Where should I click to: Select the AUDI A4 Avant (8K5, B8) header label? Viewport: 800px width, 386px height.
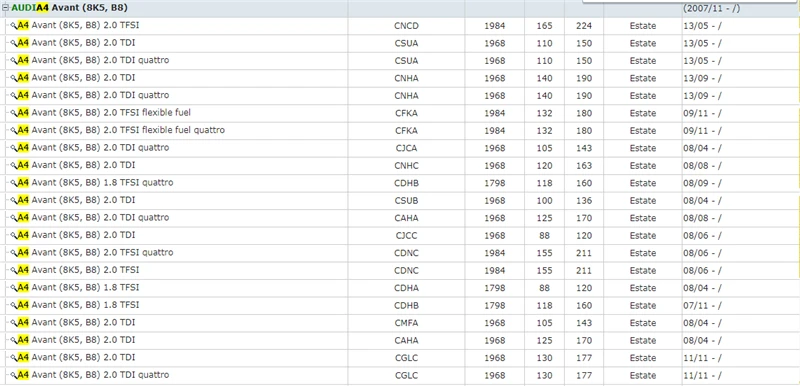pos(69,8)
